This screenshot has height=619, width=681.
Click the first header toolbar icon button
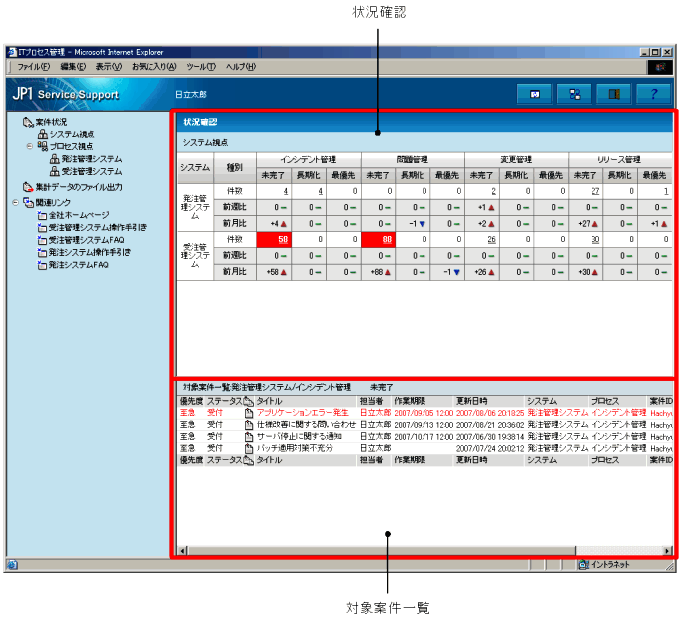click(x=534, y=94)
